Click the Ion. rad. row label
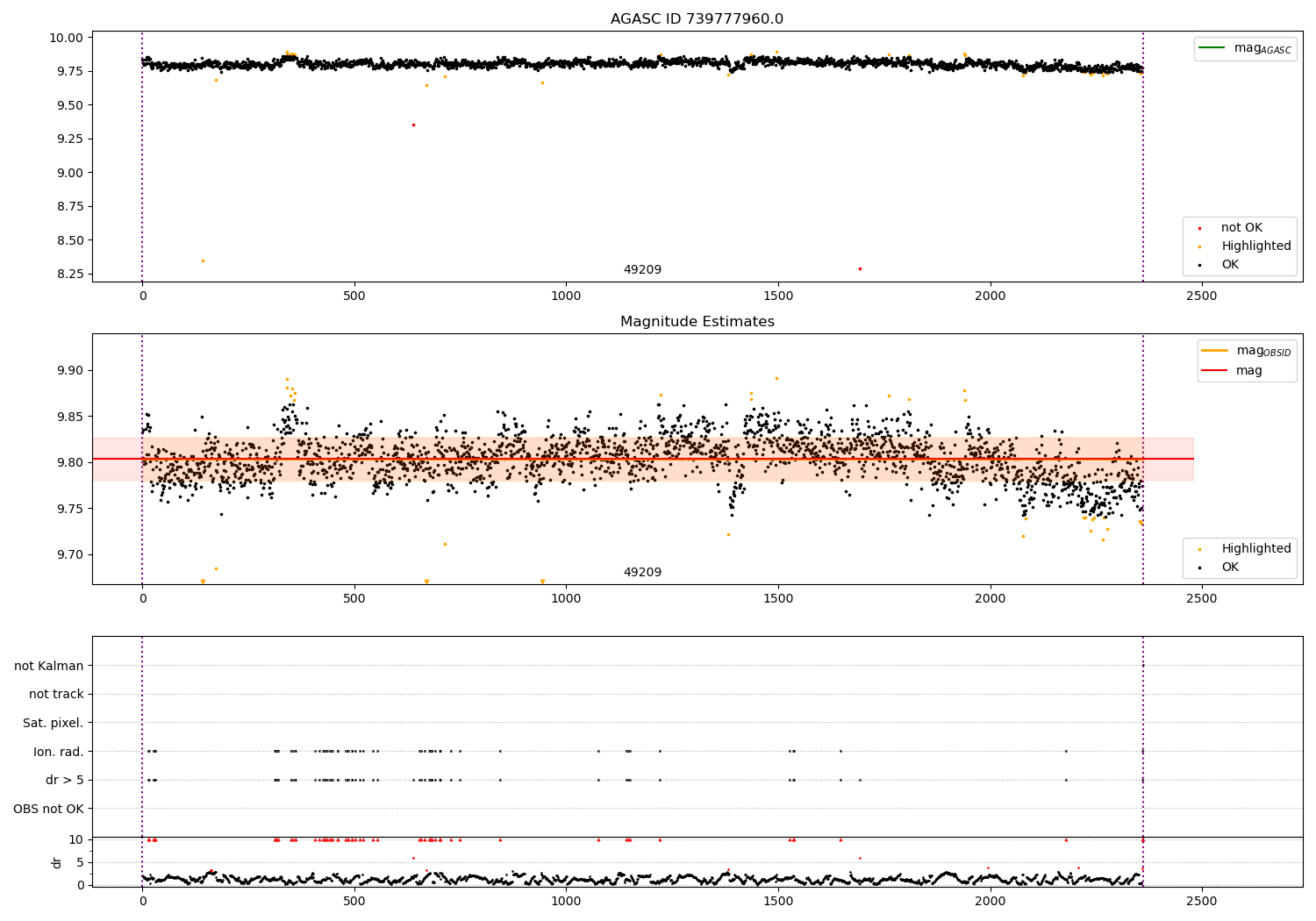Viewport: 1316px width, 921px height. 59,752
